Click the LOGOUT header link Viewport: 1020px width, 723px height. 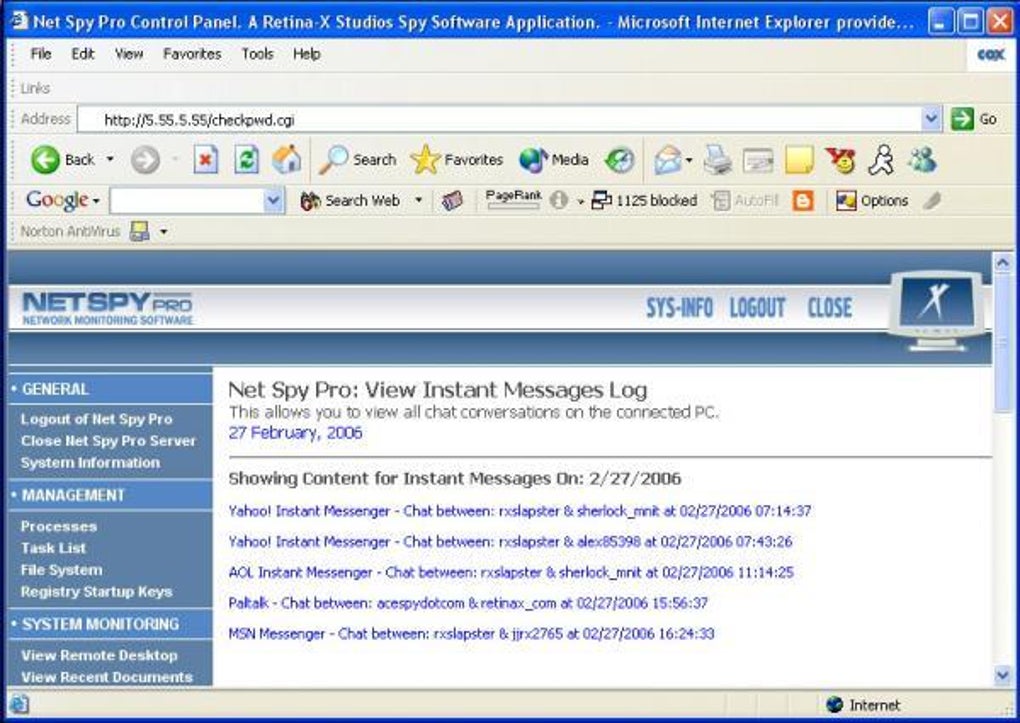coord(757,307)
